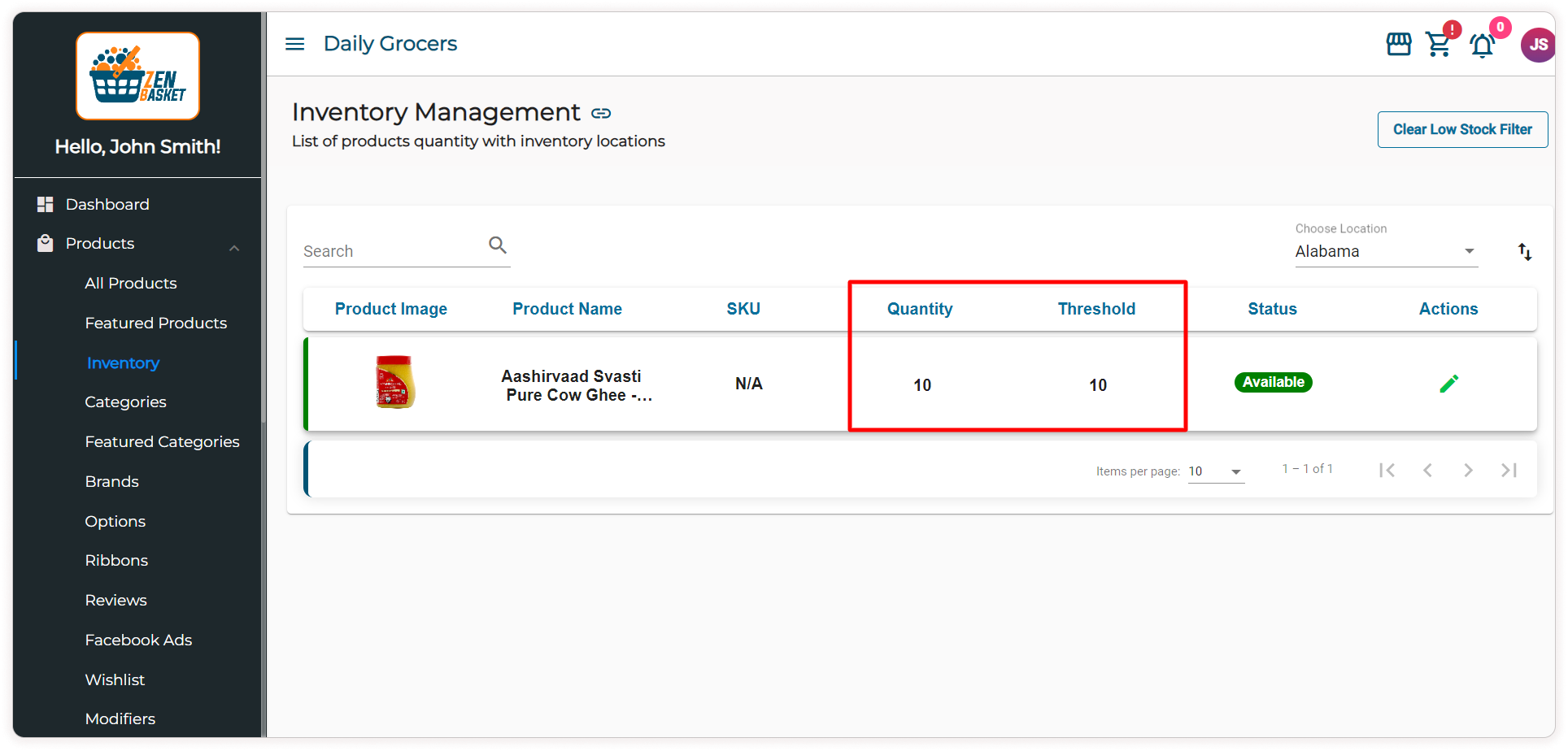The width and height of the screenshot is (1568, 751).
Task: Go to All Products in sidebar
Action: (131, 283)
